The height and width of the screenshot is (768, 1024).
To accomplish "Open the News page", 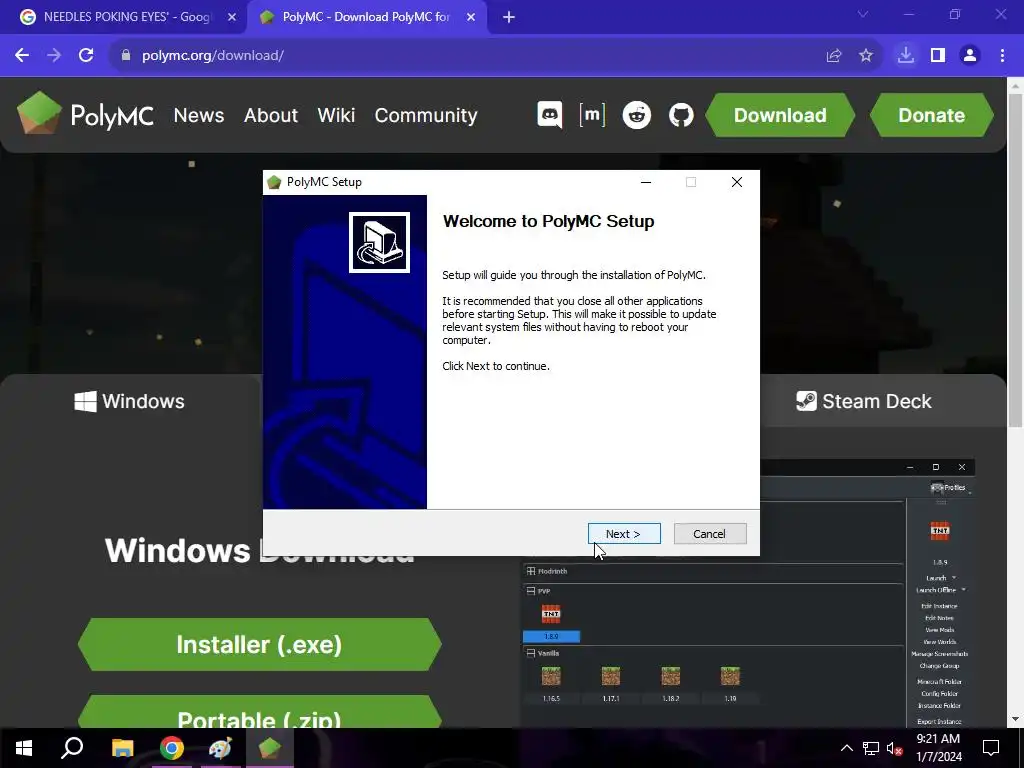I will point(199,115).
